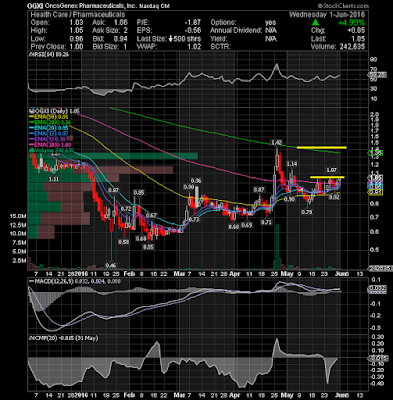The width and height of the screenshot is (393, 400).
Task: Click the VWAP value 1.02
Action: pos(194,47)
